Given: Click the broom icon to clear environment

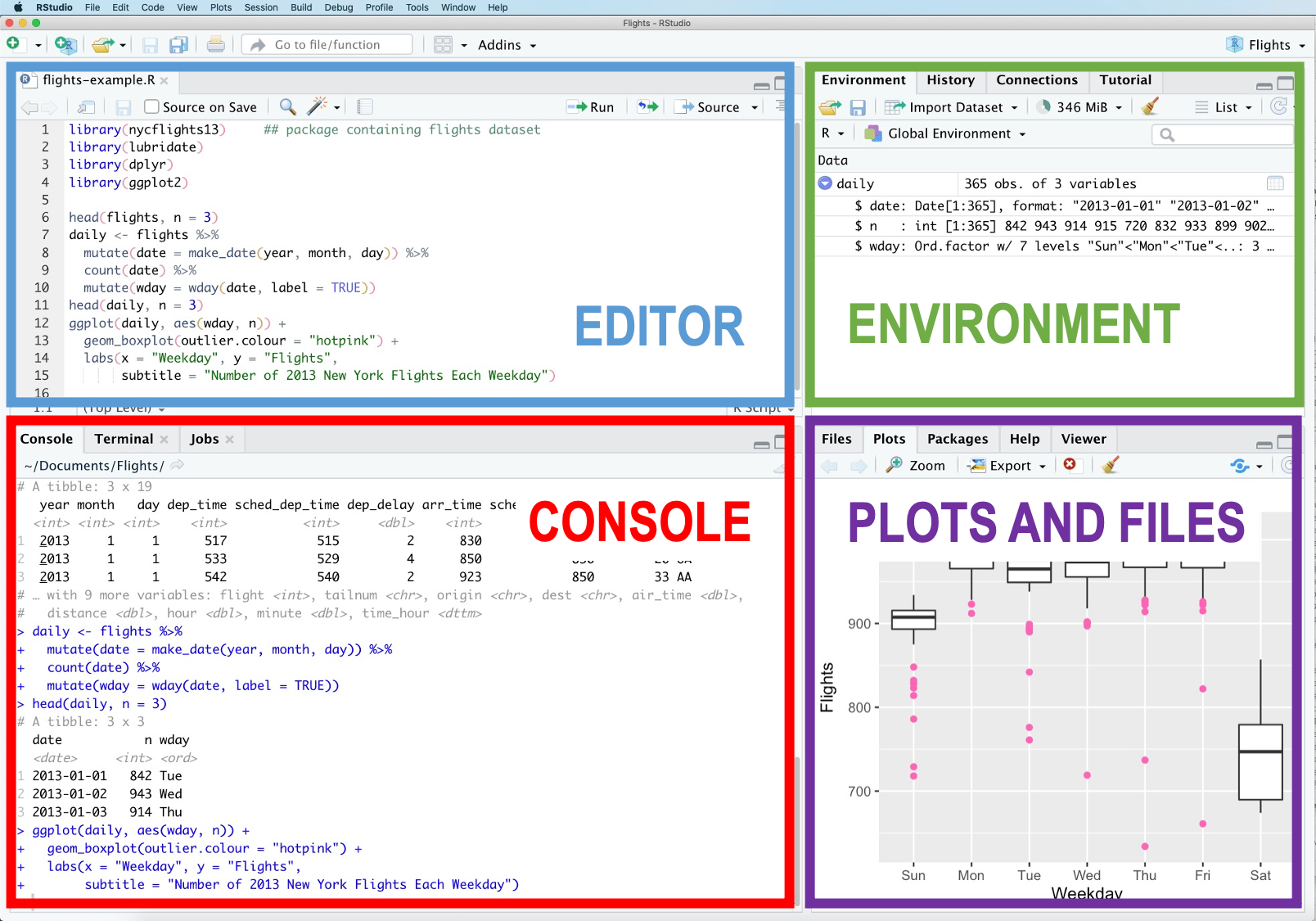Looking at the screenshot, I should (1150, 106).
